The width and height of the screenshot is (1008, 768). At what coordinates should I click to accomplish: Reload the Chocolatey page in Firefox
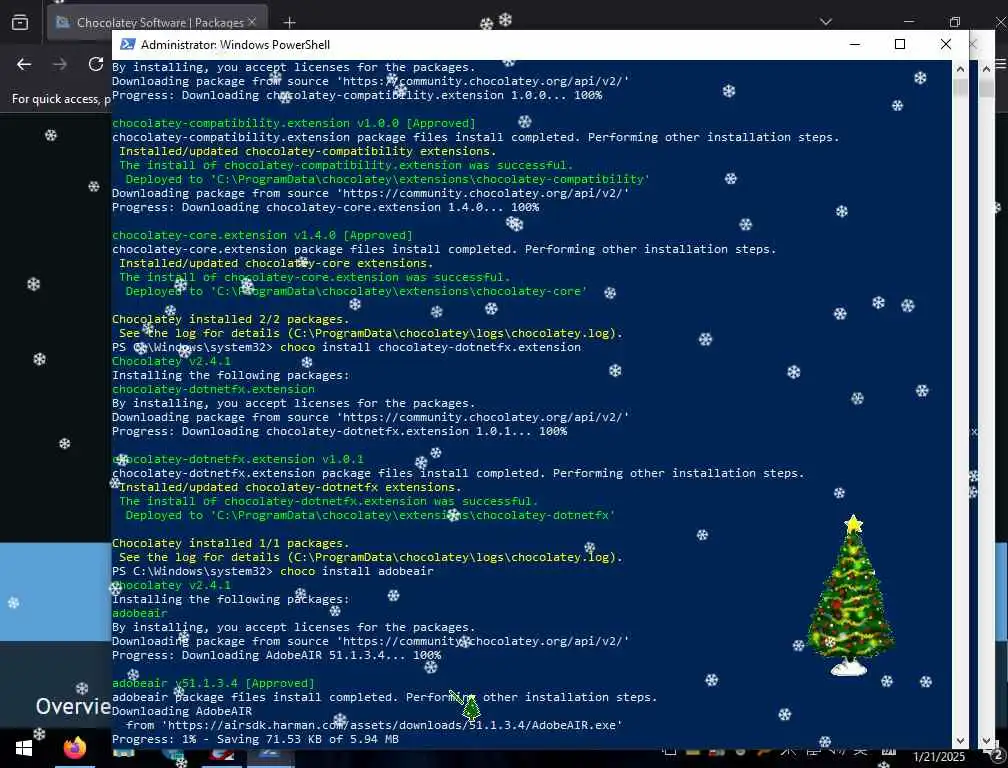click(96, 64)
